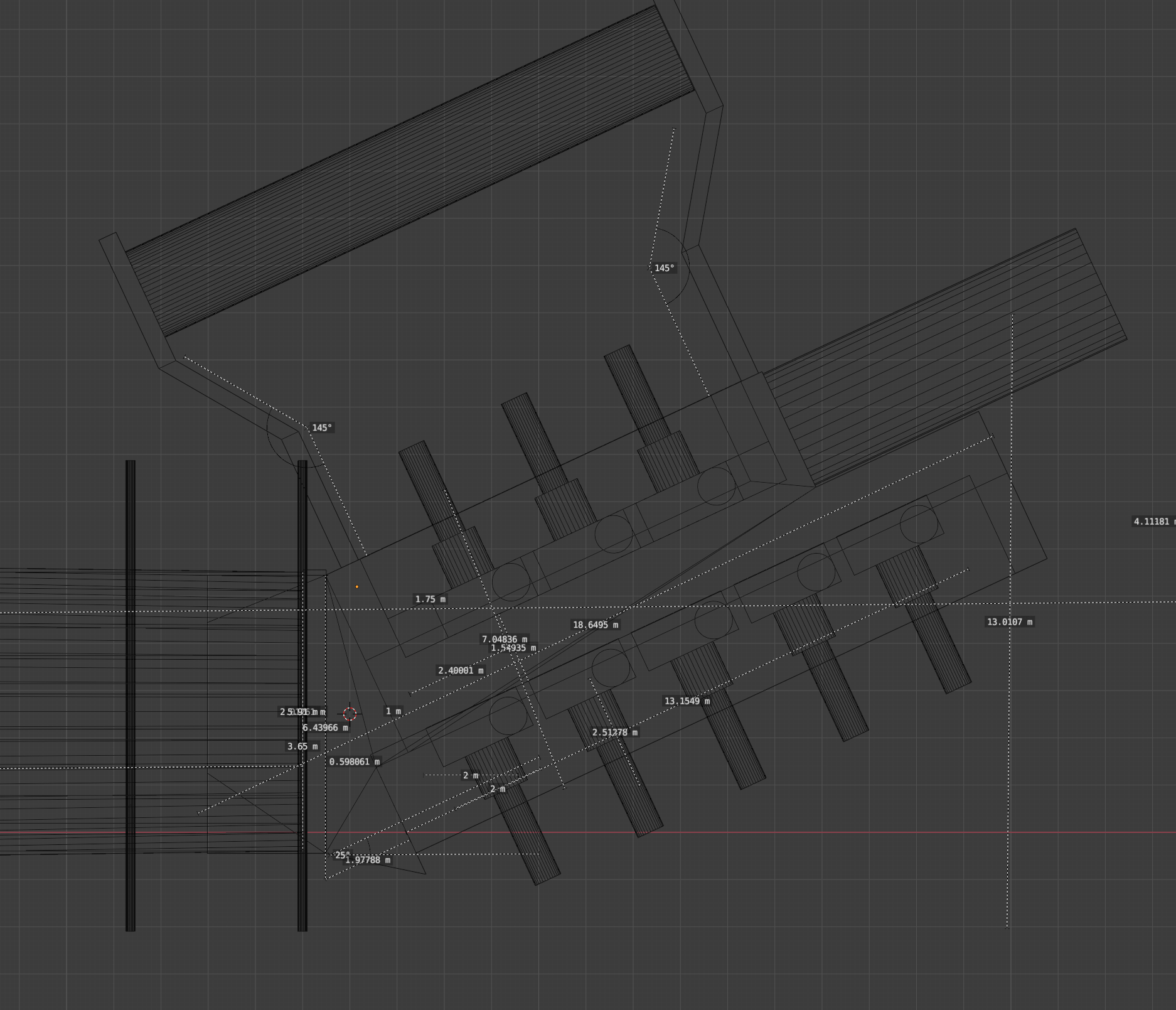Select the partly cut "4.11181" measurement label
The image size is (1176, 1010).
click(1154, 522)
